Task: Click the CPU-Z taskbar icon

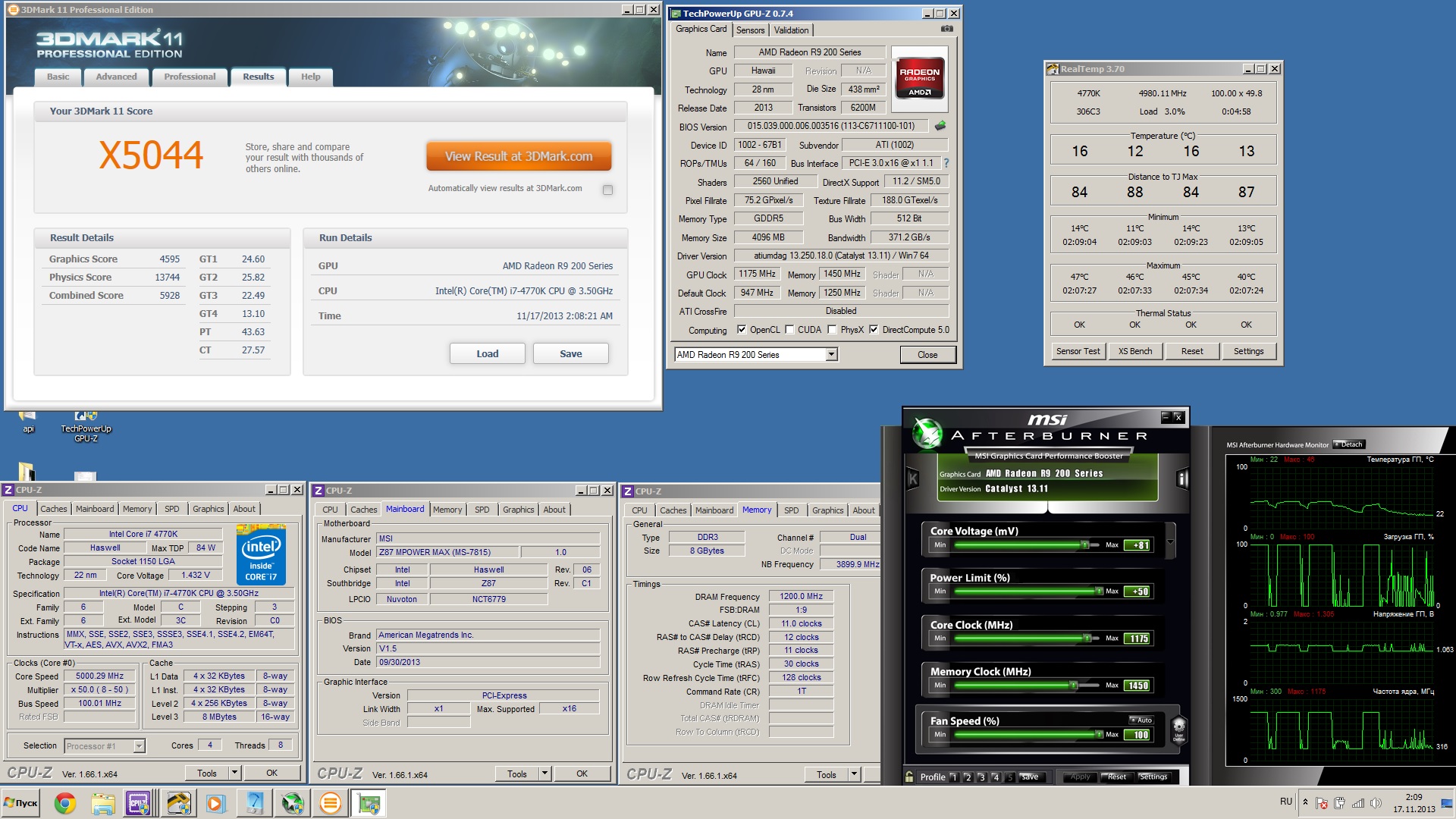Action: [x=139, y=803]
